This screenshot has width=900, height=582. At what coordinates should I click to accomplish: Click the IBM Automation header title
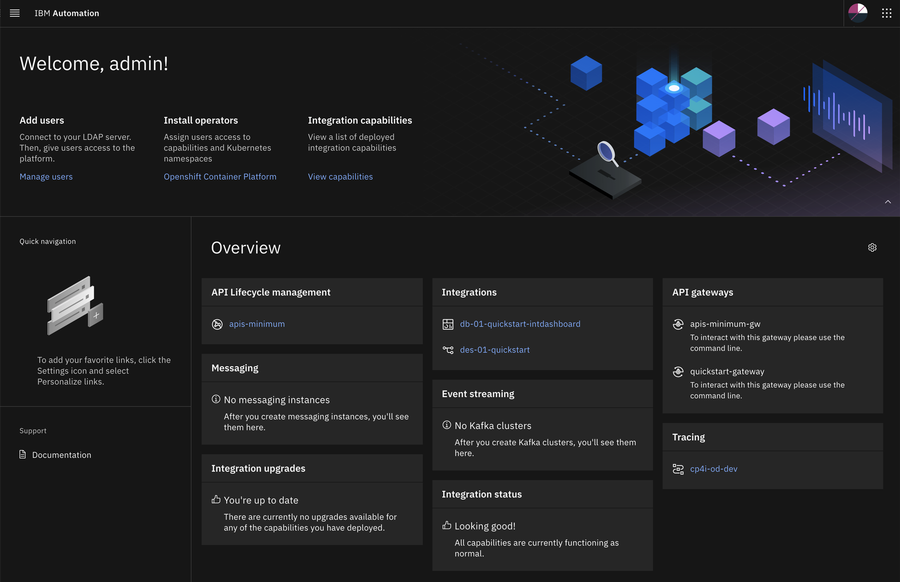[x=65, y=12]
